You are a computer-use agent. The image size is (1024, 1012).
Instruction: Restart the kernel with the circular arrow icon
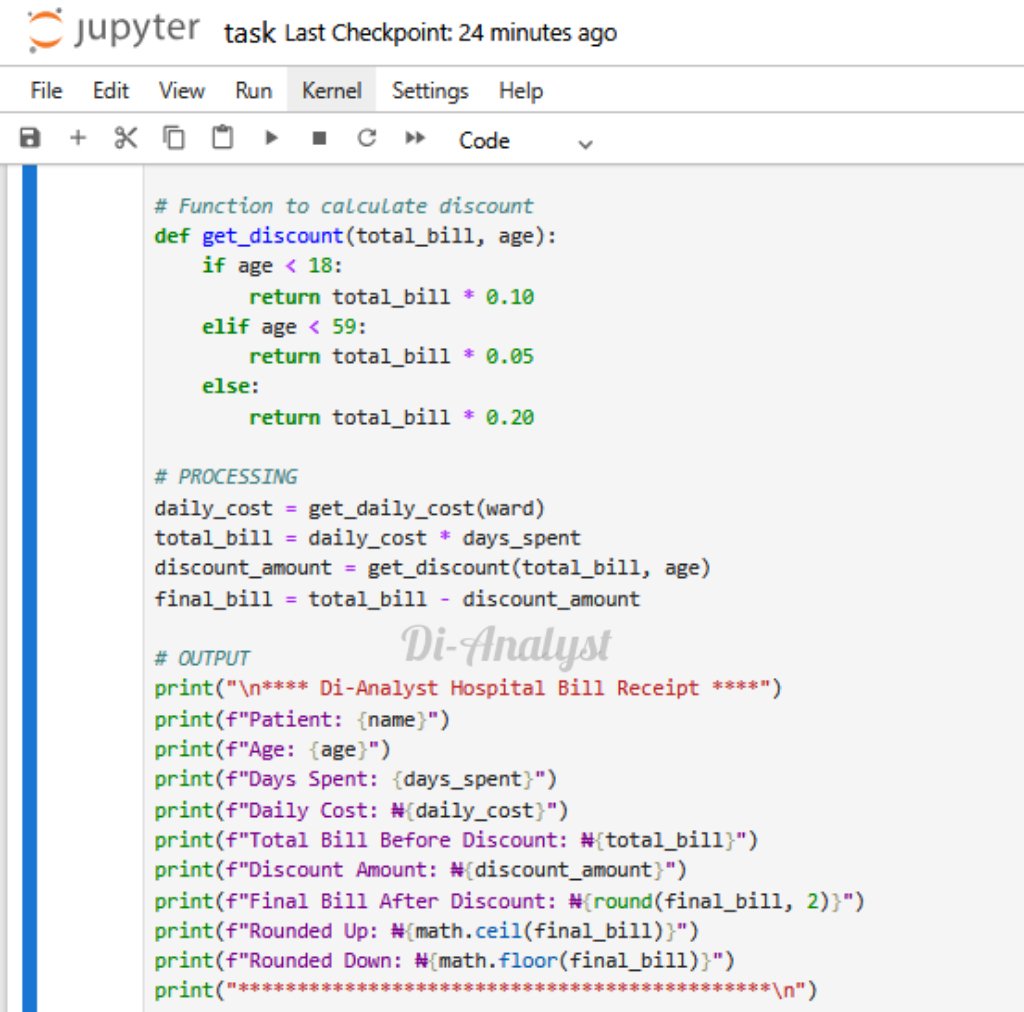367,138
